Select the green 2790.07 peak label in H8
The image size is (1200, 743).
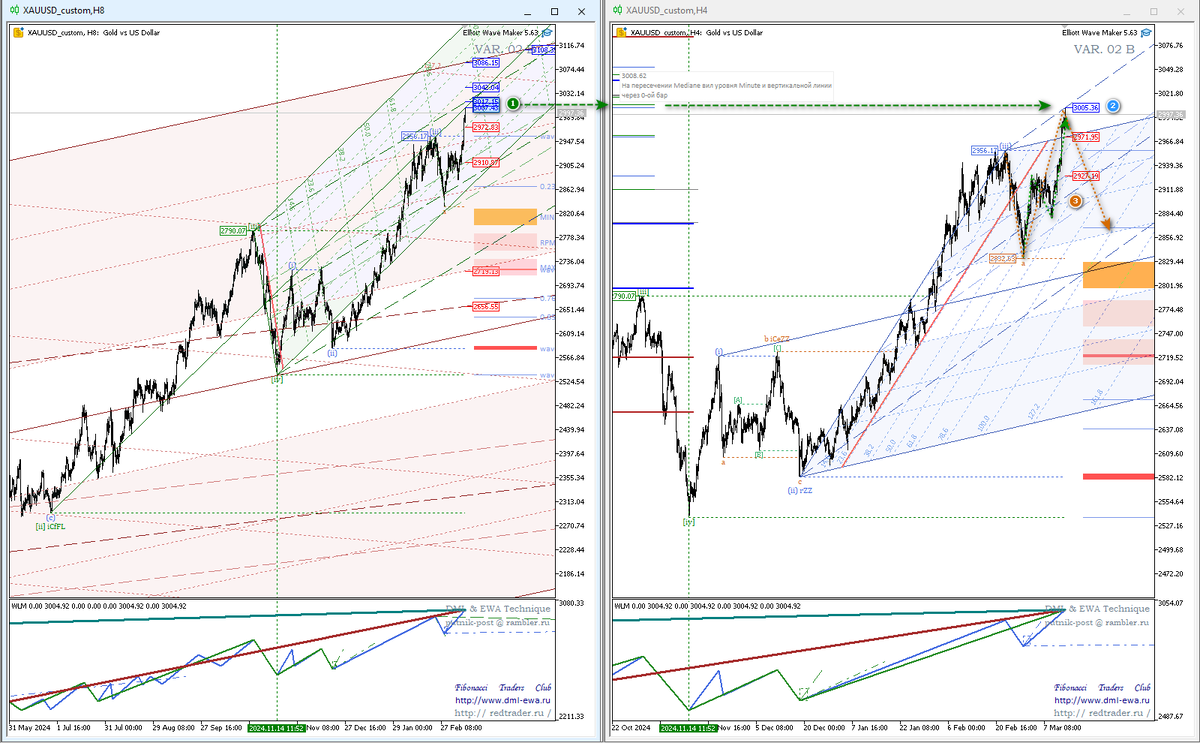(234, 231)
